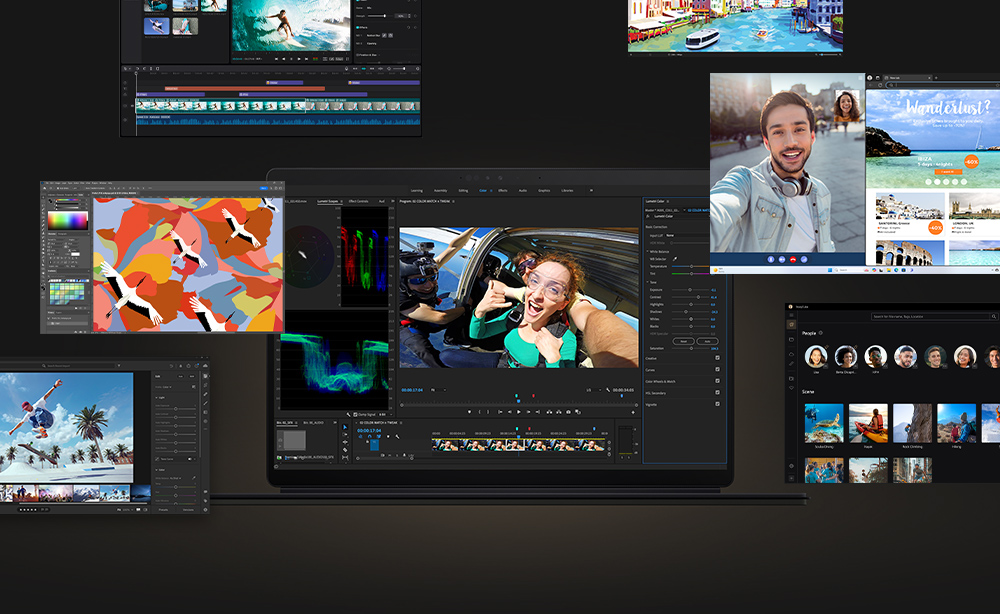The image size is (1000, 614).
Task: Select the WB Selector eyedropper
Action: [675, 258]
